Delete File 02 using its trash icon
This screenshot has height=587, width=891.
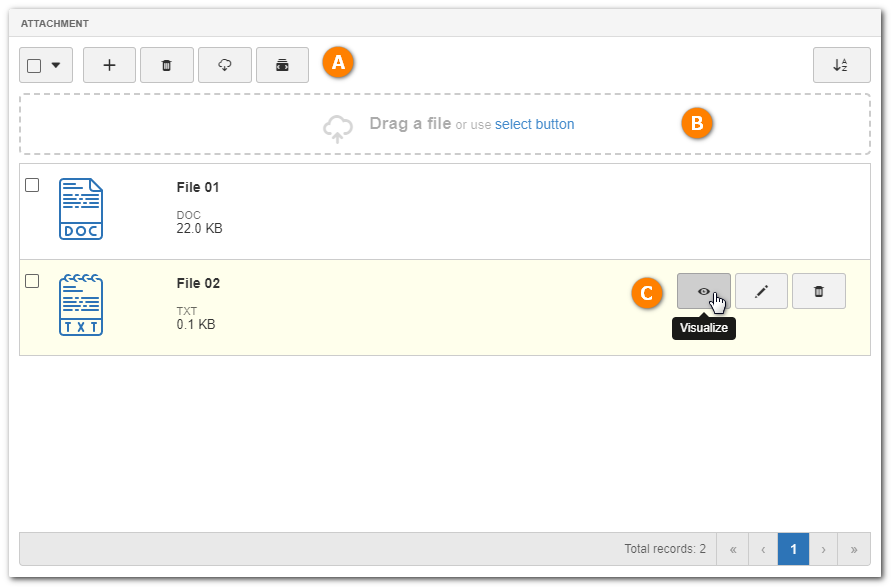pyautogui.click(x=818, y=291)
